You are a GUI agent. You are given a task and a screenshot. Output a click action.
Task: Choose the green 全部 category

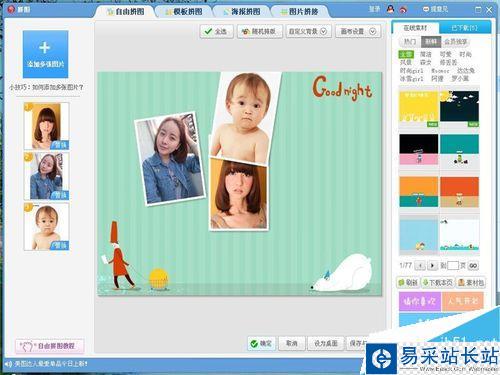(406, 54)
